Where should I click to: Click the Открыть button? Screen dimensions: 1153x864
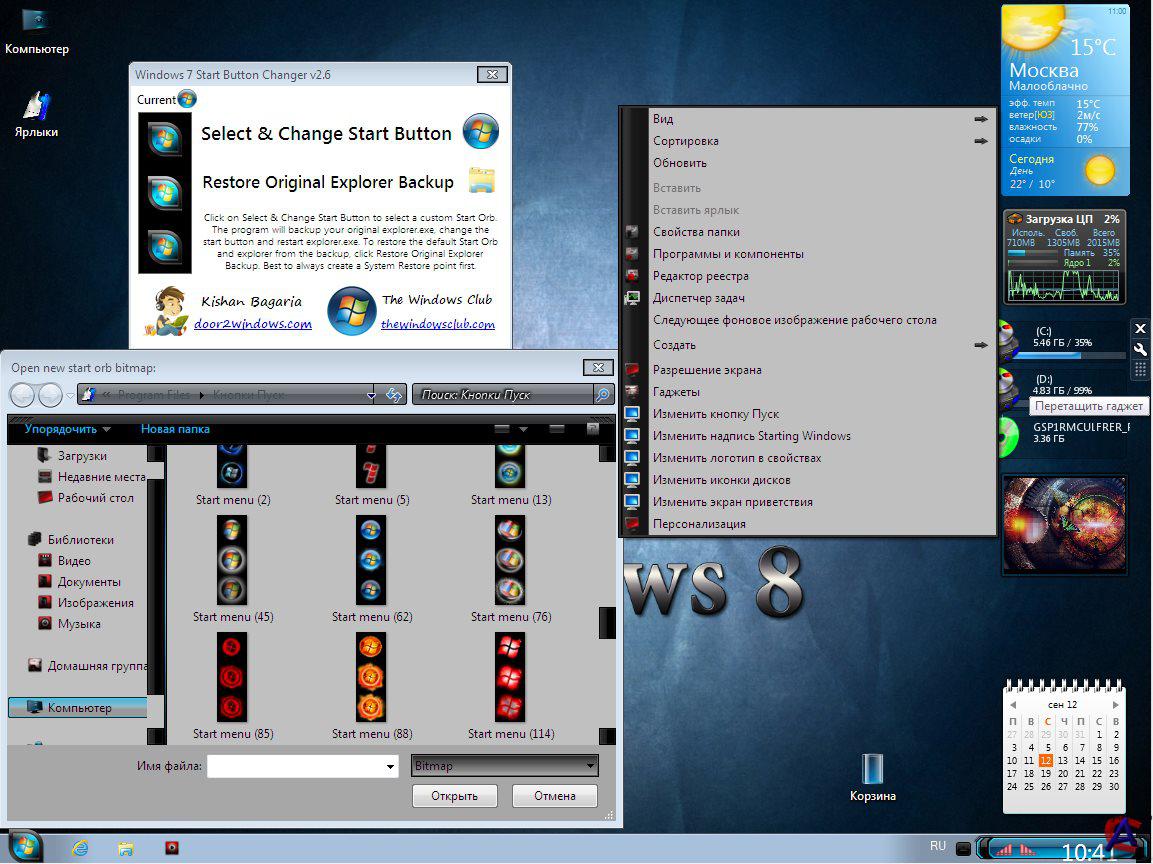pyautogui.click(x=454, y=796)
